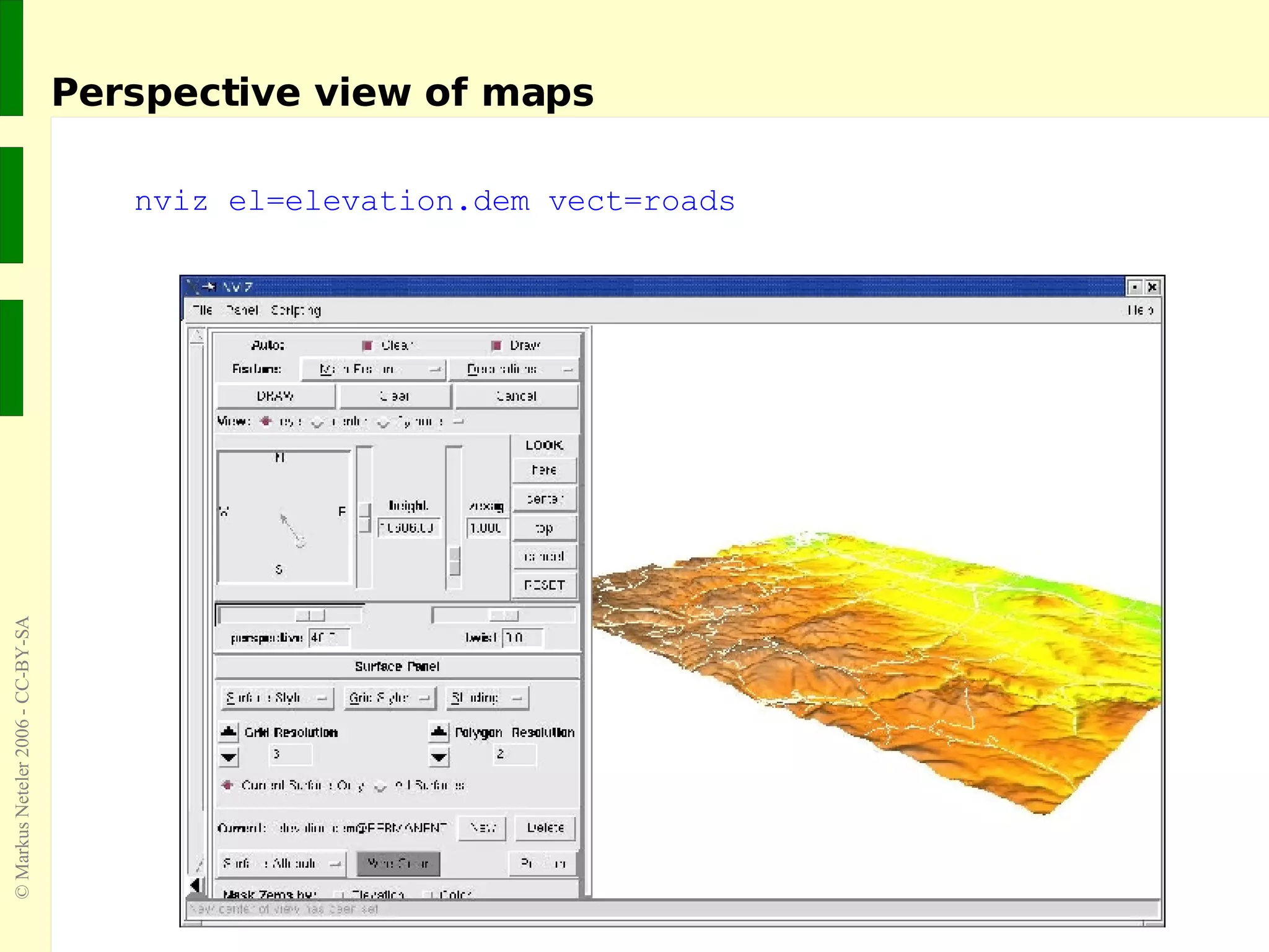The width and height of the screenshot is (1269, 952).
Task: Click the zexag vertical slider
Action: [x=454, y=517]
